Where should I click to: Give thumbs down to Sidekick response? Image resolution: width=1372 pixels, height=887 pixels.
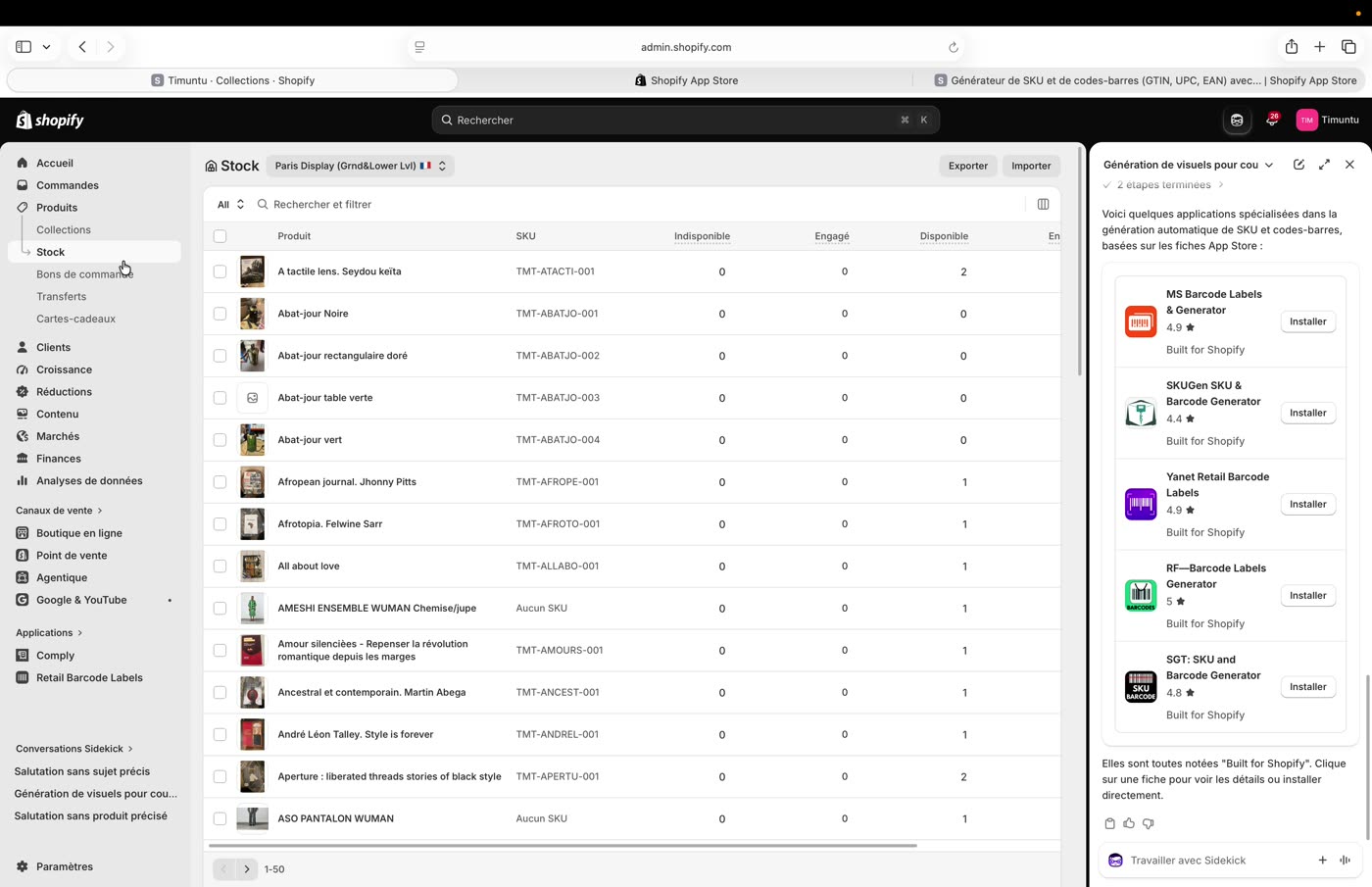pyautogui.click(x=1149, y=823)
